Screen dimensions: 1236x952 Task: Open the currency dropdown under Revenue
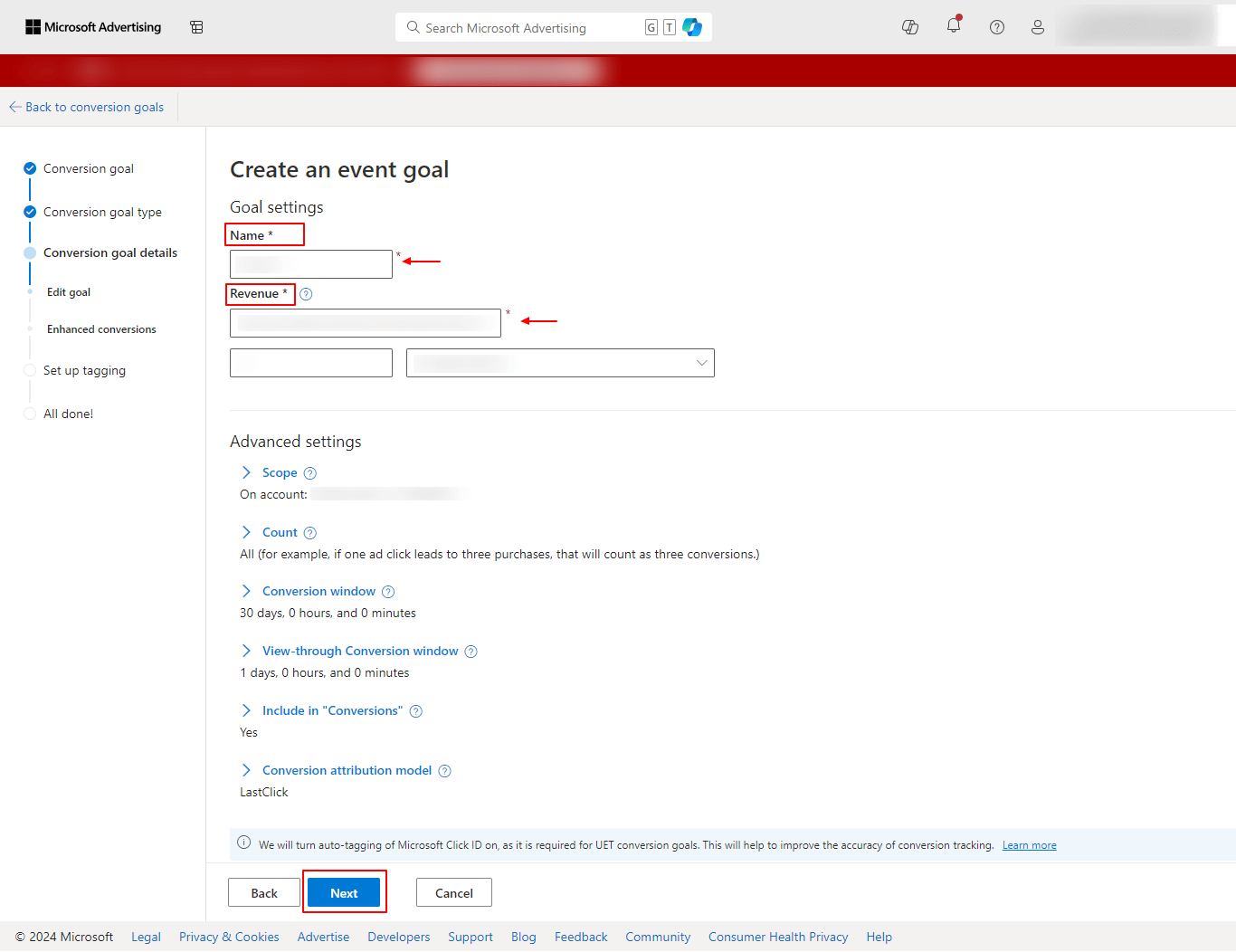pyautogui.click(x=560, y=363)
